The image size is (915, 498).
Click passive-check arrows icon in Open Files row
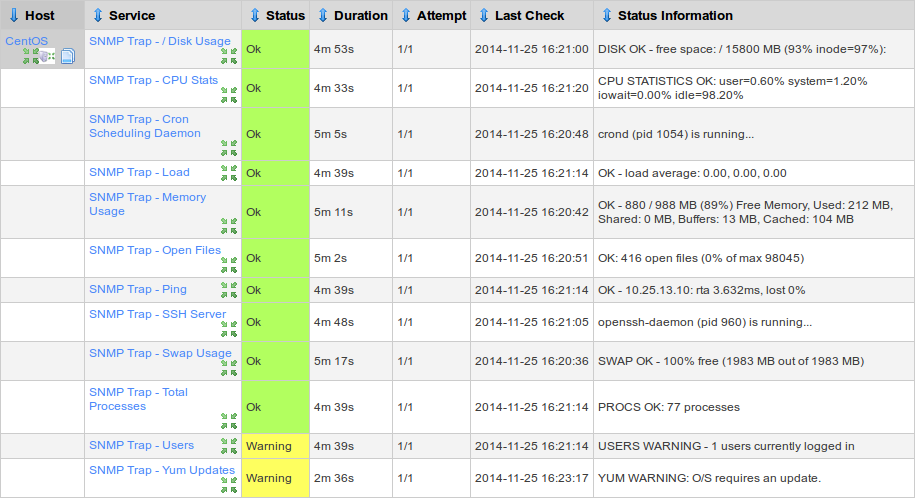(x=229, y=265)
